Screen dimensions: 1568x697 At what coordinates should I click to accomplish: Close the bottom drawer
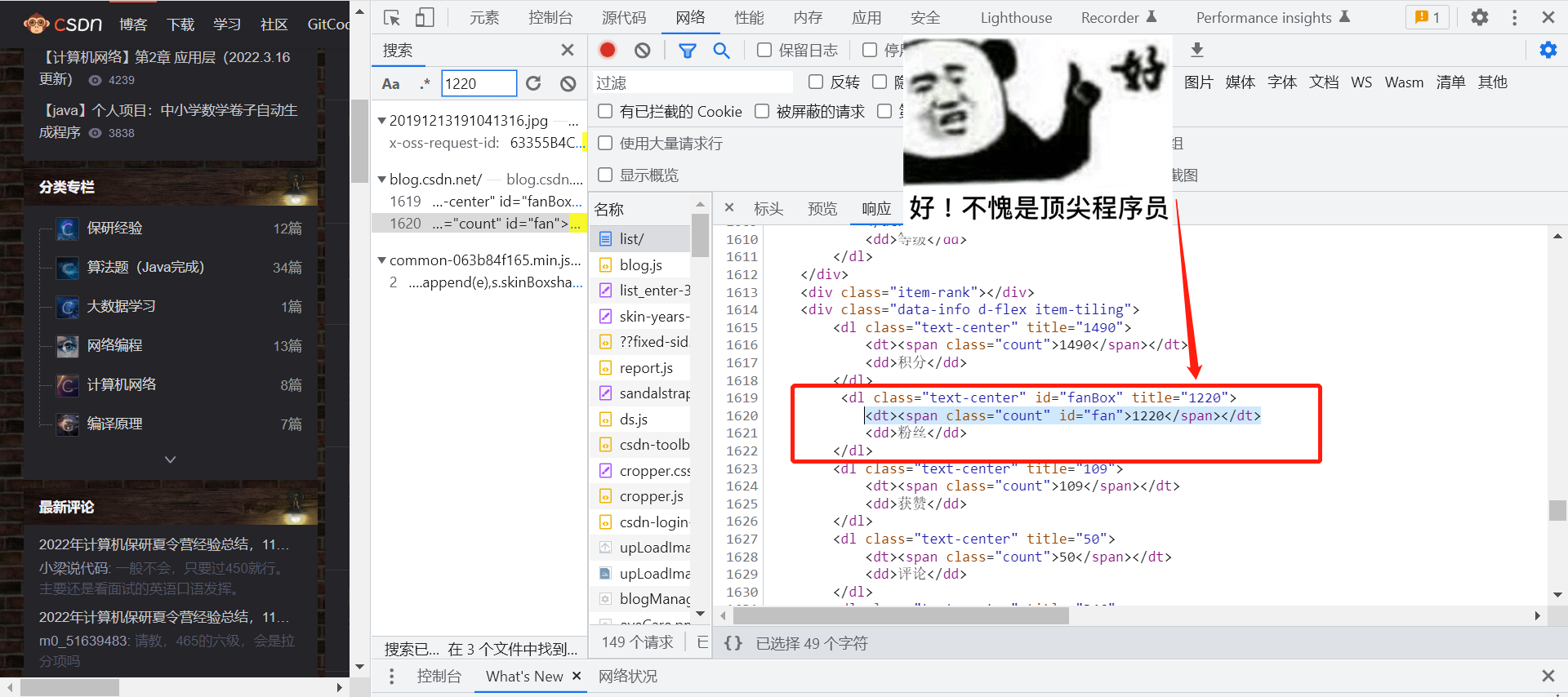click(1548, 676)
